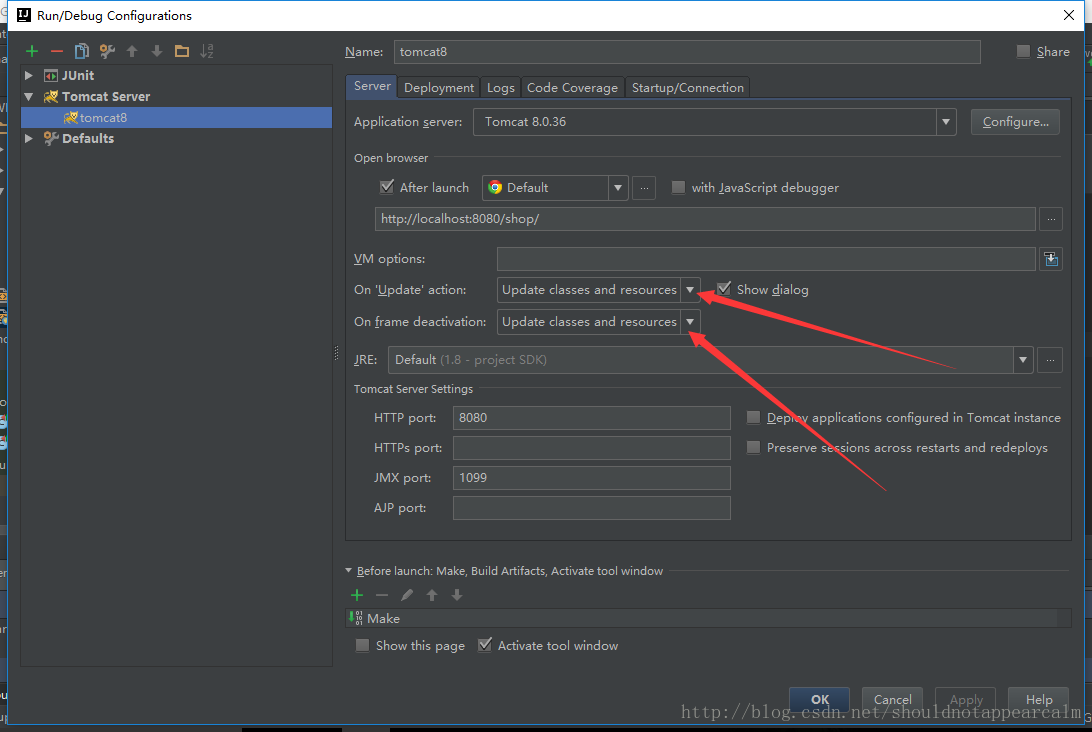Open On frame deactivation dropdown
Image resolution: width=1092 pixels, height=732 pixels.
pyautogui.click(x=689, y=322)
